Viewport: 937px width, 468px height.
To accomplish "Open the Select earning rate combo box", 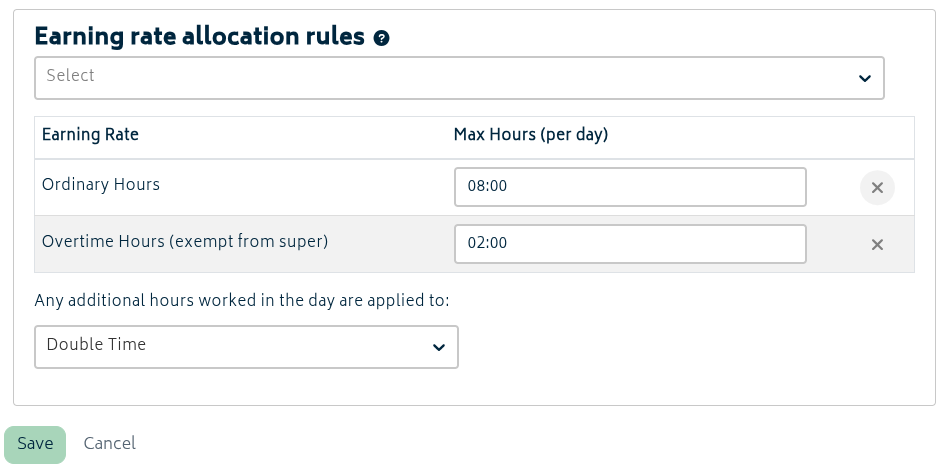I will click(459, 78).
